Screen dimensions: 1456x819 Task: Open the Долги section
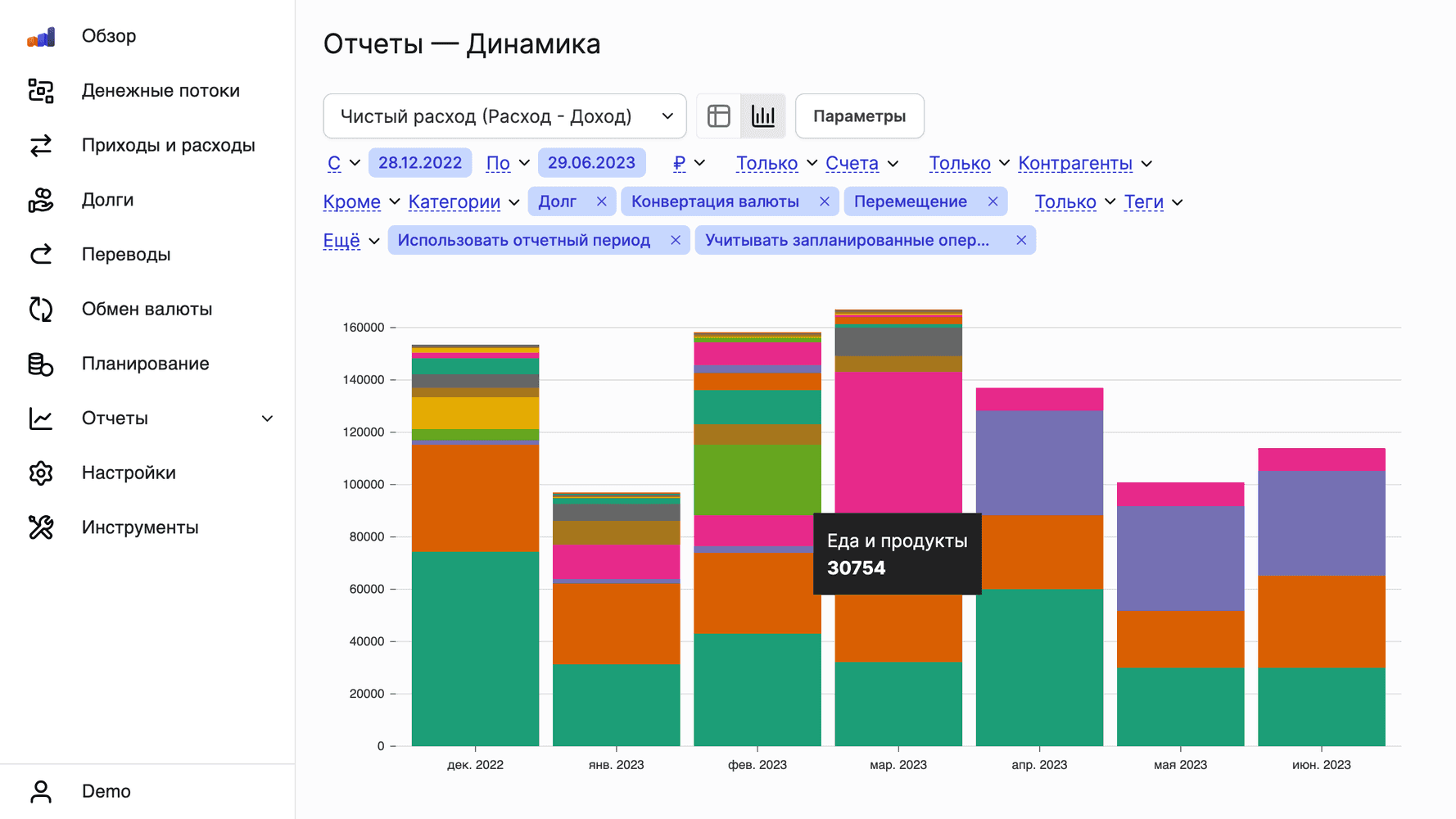[x=107, y=200]
